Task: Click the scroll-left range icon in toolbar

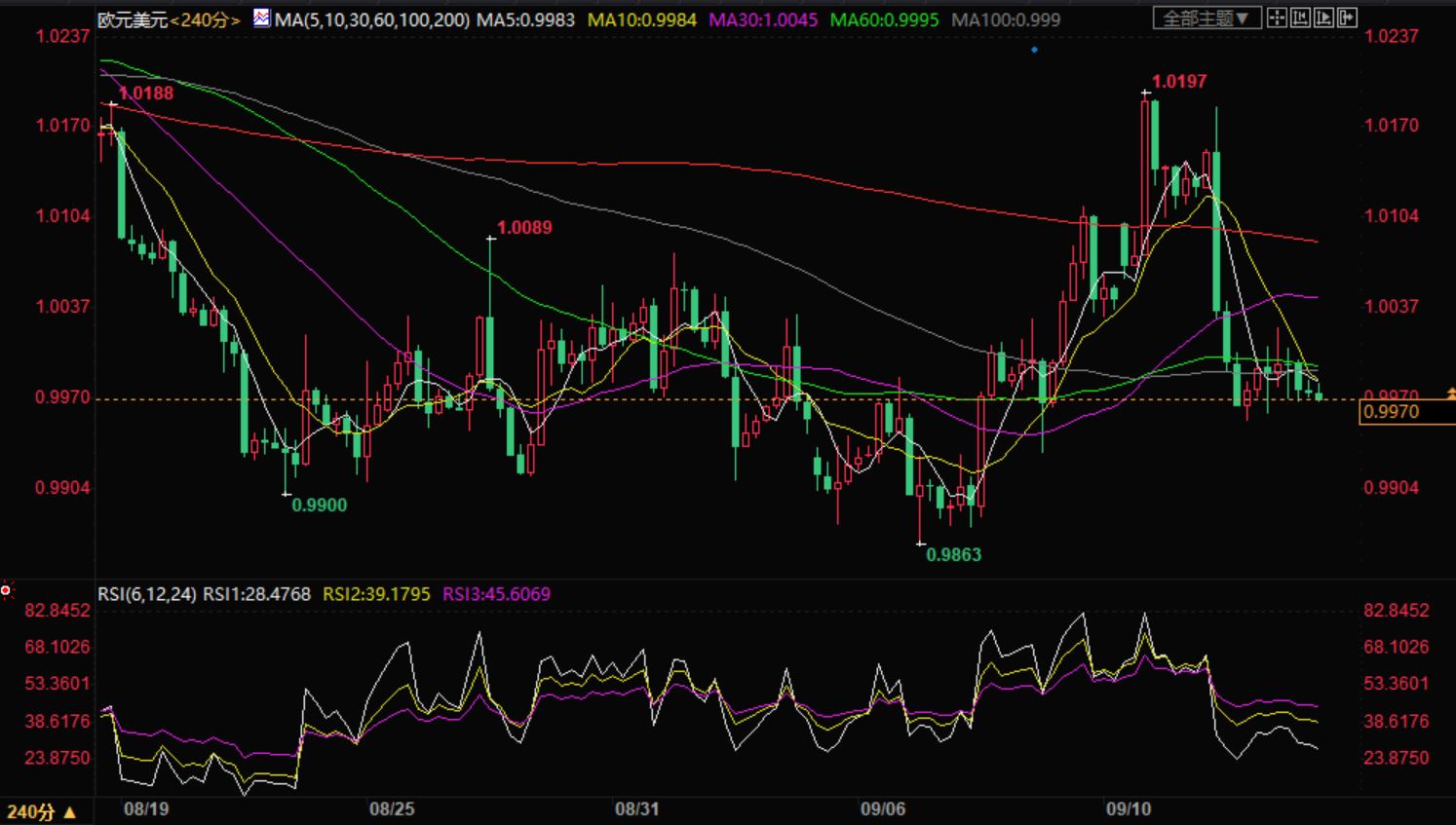Action: 1300,18
